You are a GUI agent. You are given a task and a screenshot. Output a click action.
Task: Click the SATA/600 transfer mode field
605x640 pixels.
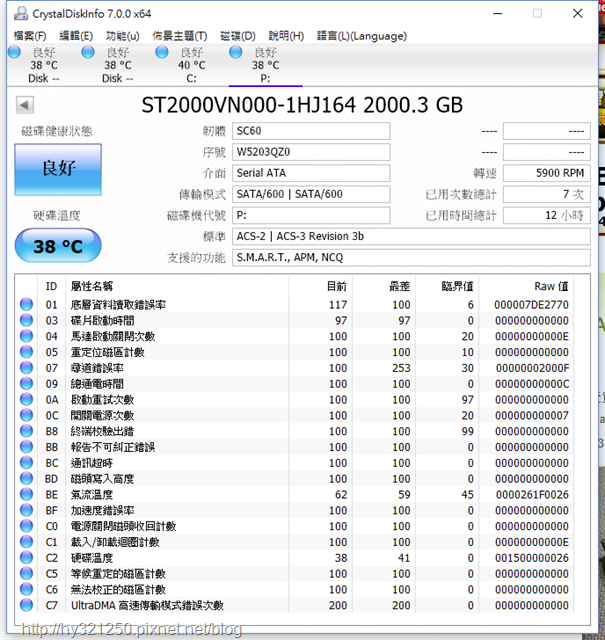coord(311,194)
